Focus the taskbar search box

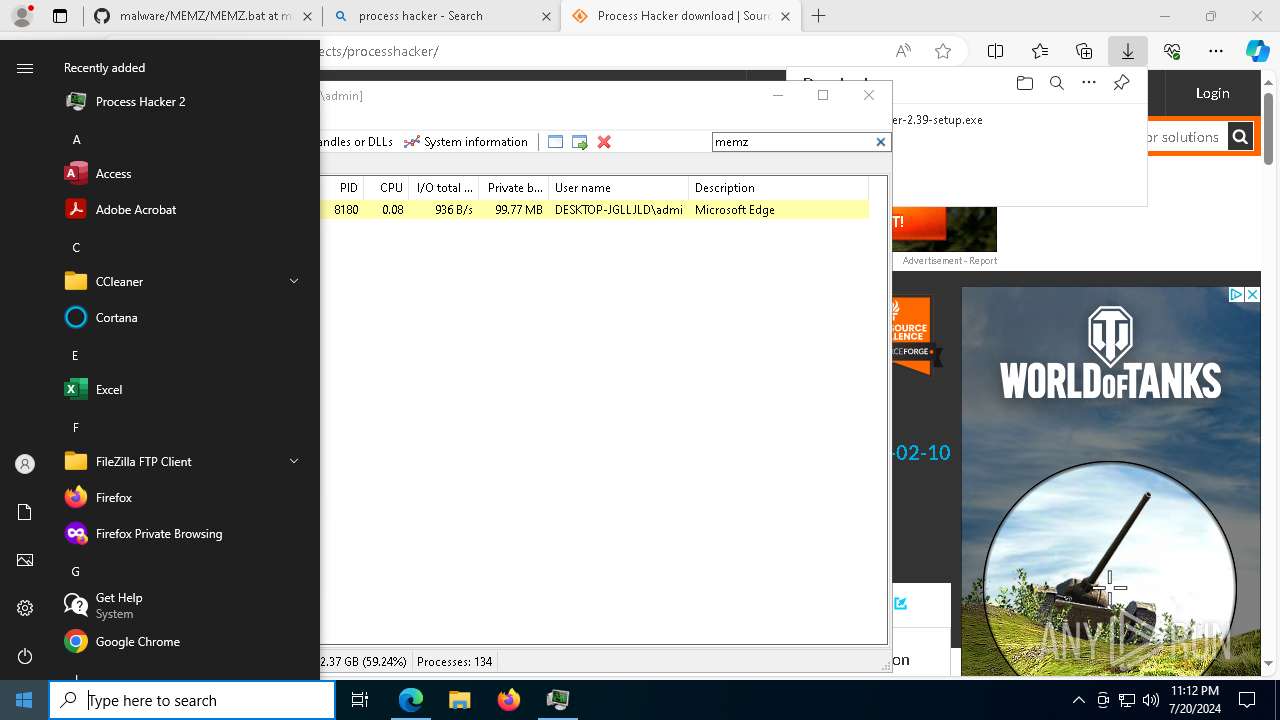click(x=192, y=700)
